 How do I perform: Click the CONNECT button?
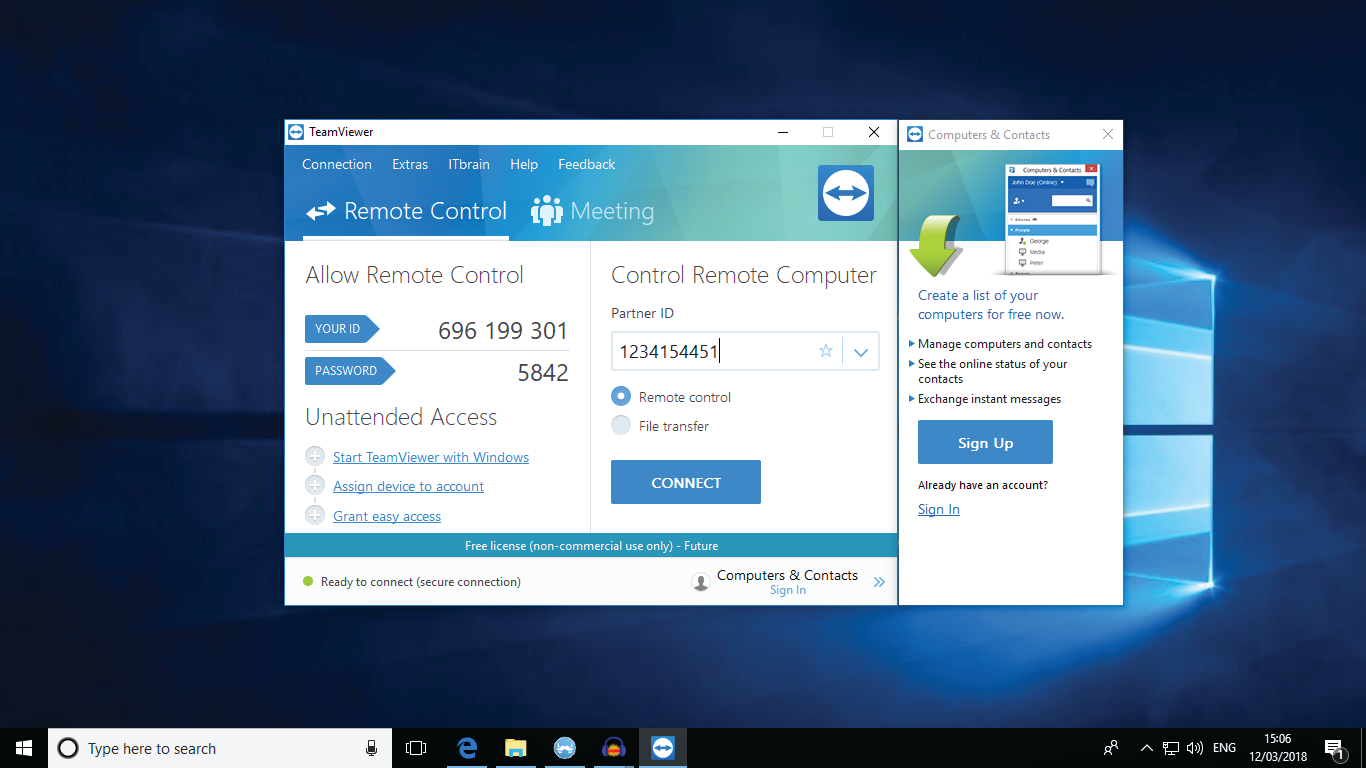pos(686,482)
